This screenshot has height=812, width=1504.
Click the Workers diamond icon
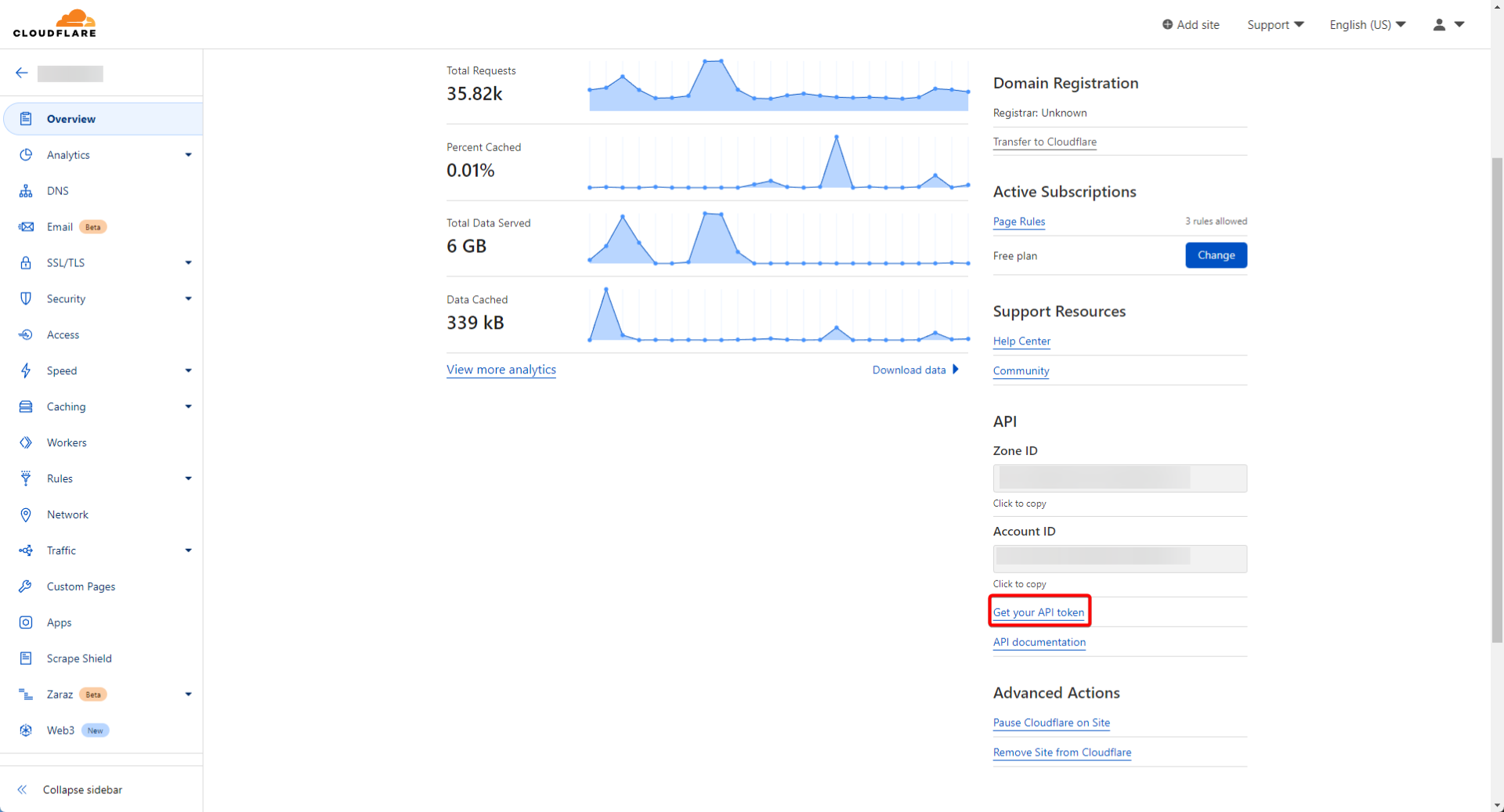(26, 442)
